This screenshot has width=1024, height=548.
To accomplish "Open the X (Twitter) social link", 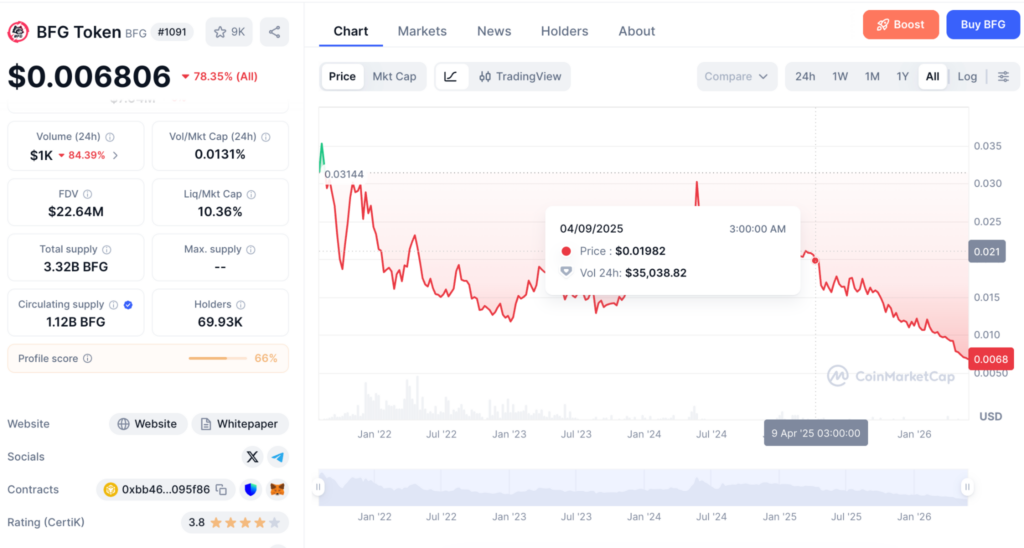I will pos(252,457).
